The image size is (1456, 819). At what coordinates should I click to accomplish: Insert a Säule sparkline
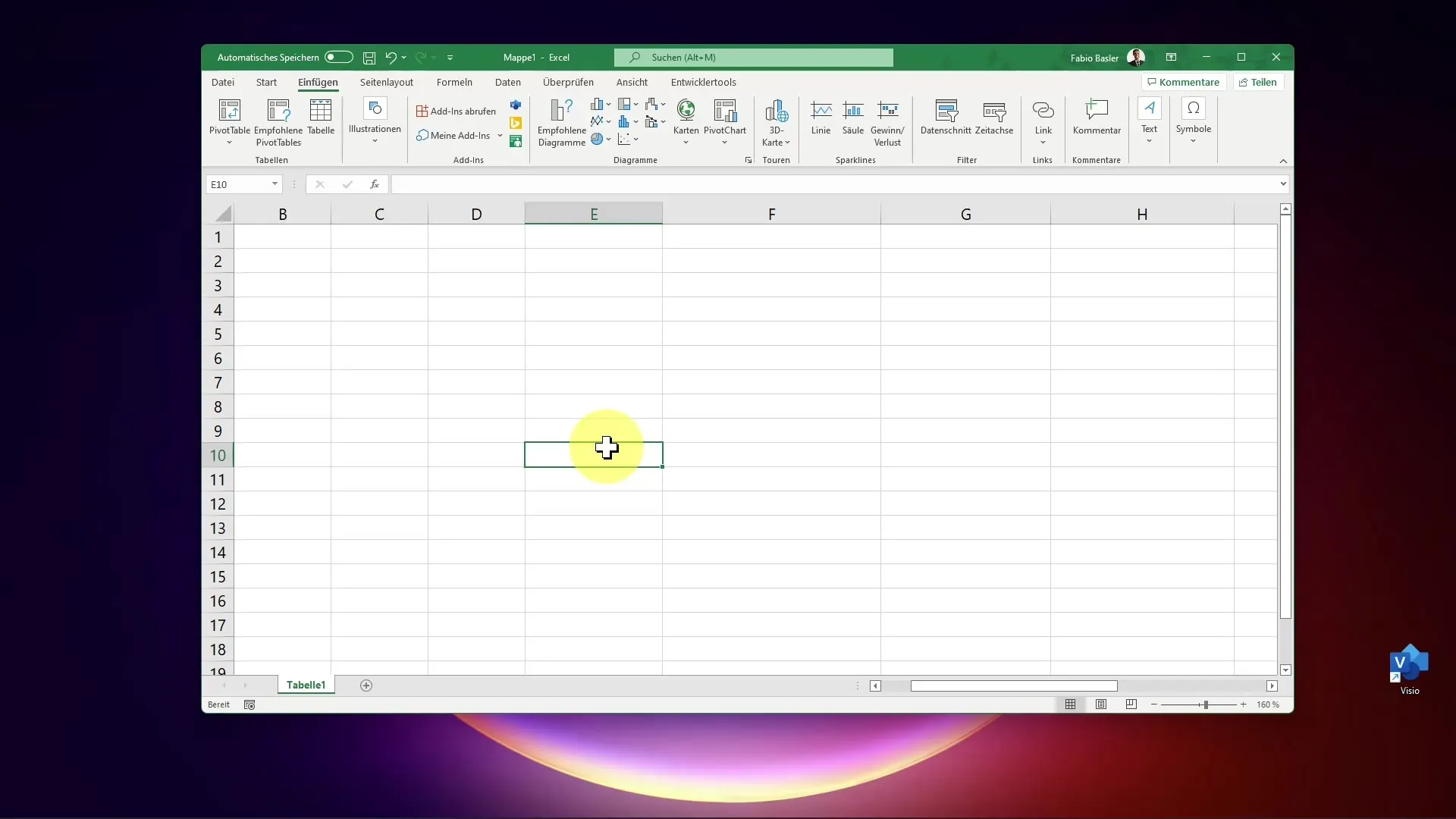(853, 118)
